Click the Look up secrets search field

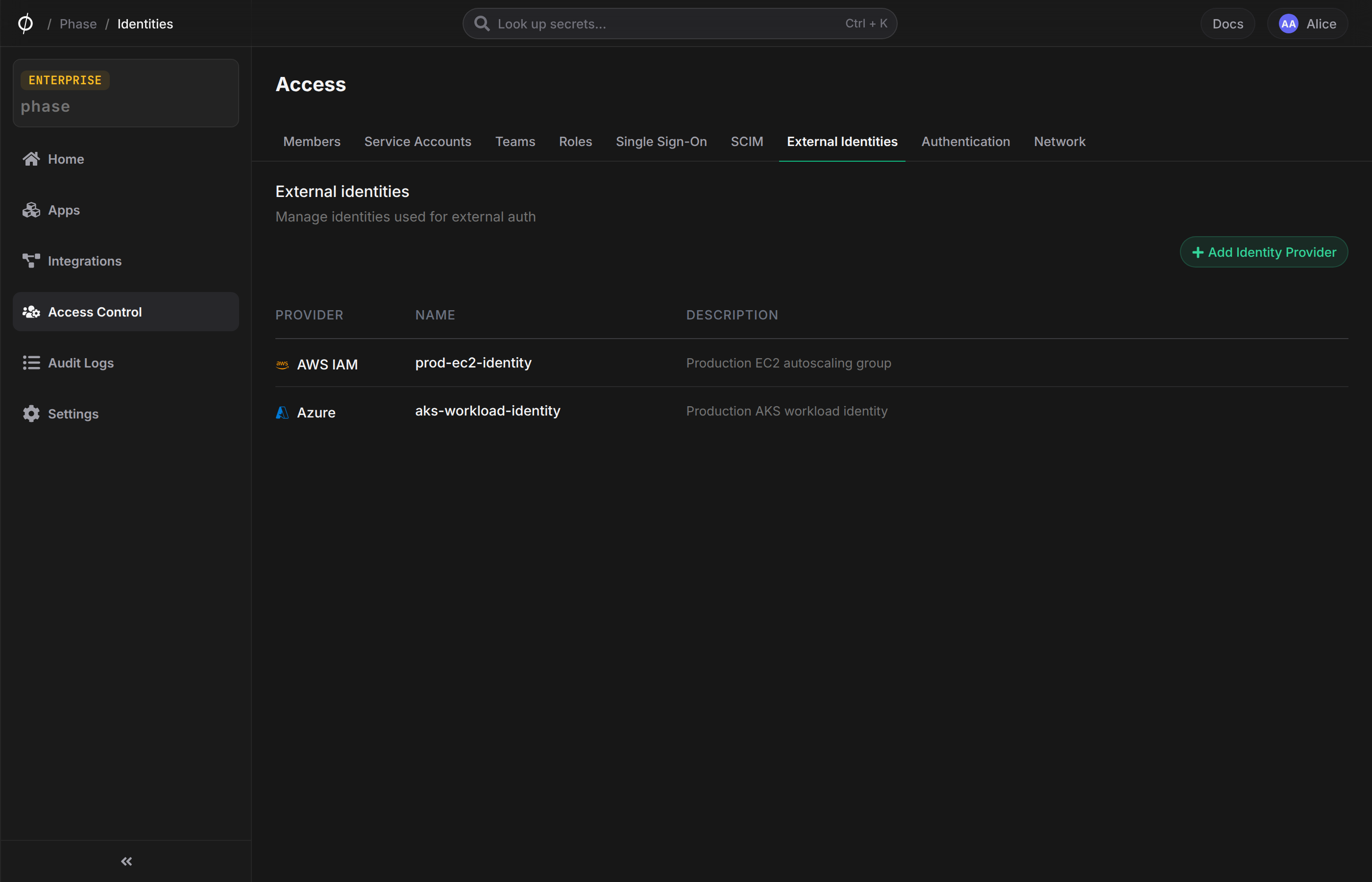tap(680, 24)
